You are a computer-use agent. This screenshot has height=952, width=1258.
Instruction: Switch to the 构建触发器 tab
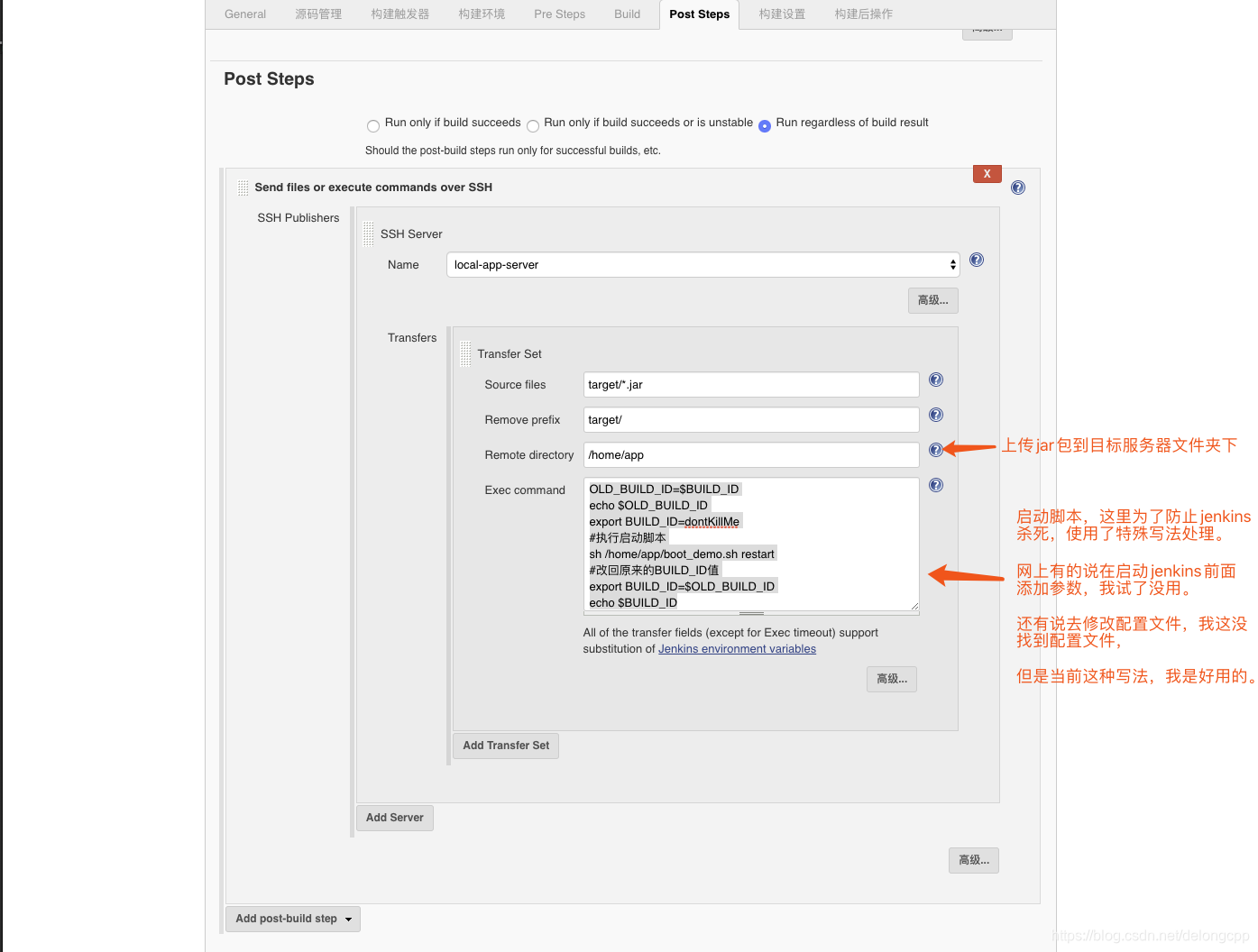coord(399,14)
